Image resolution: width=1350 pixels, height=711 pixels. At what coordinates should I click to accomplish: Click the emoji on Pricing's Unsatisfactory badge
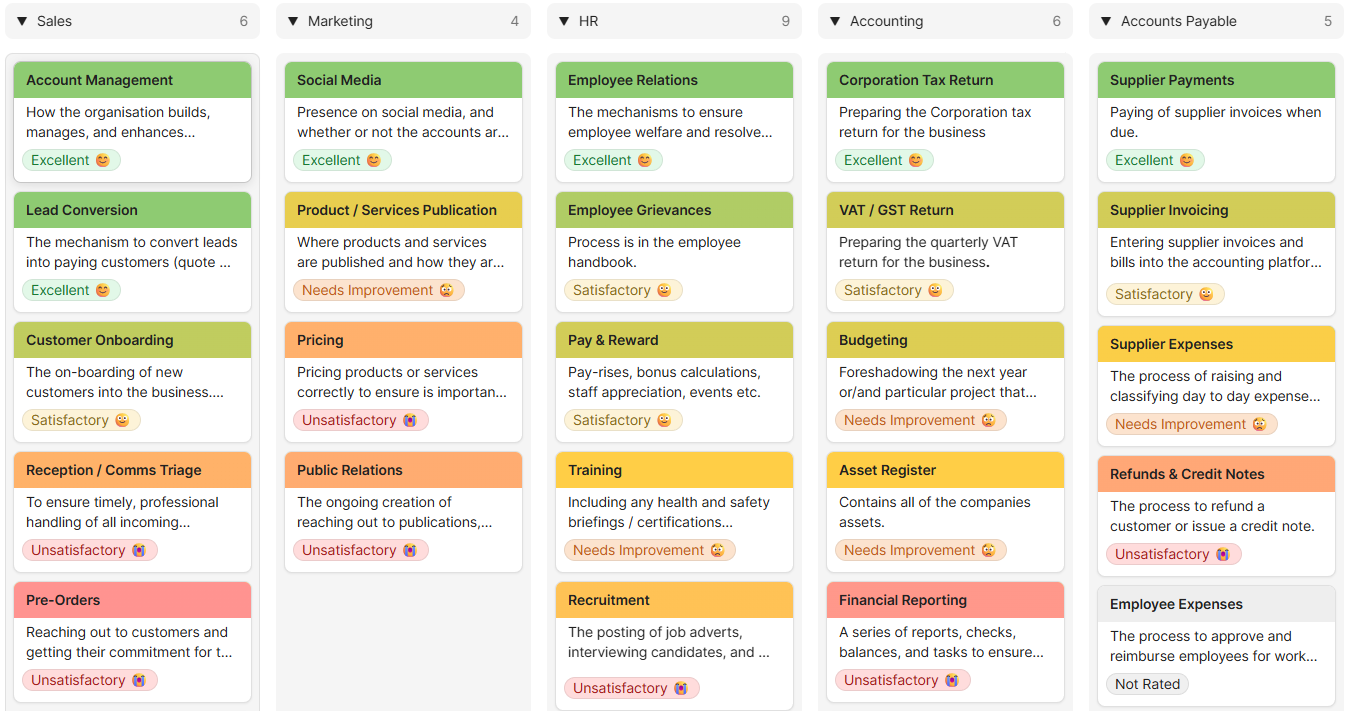[410, 420]
